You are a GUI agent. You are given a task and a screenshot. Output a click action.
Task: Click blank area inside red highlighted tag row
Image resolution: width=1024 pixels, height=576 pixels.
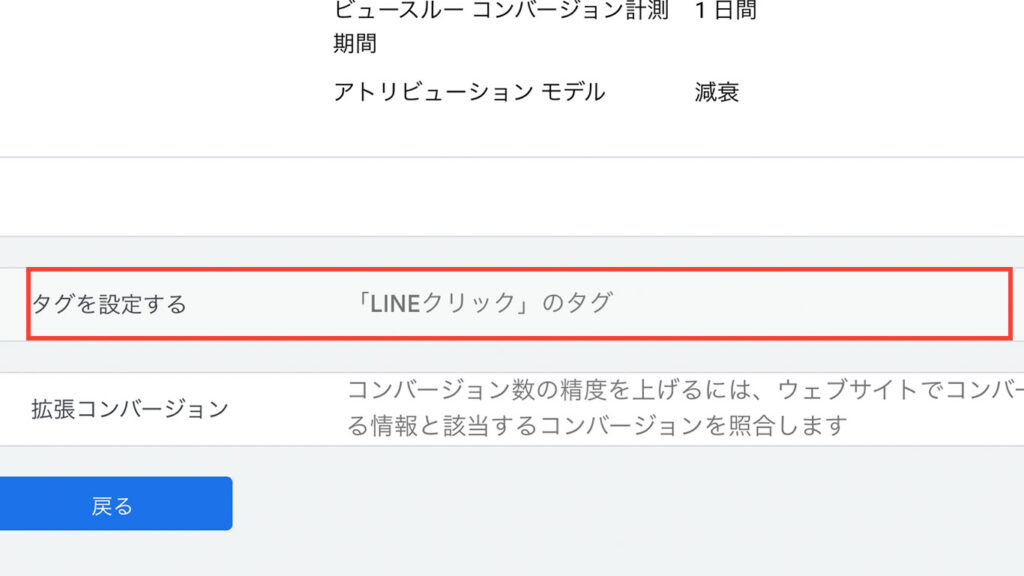[x=810, y=304]
